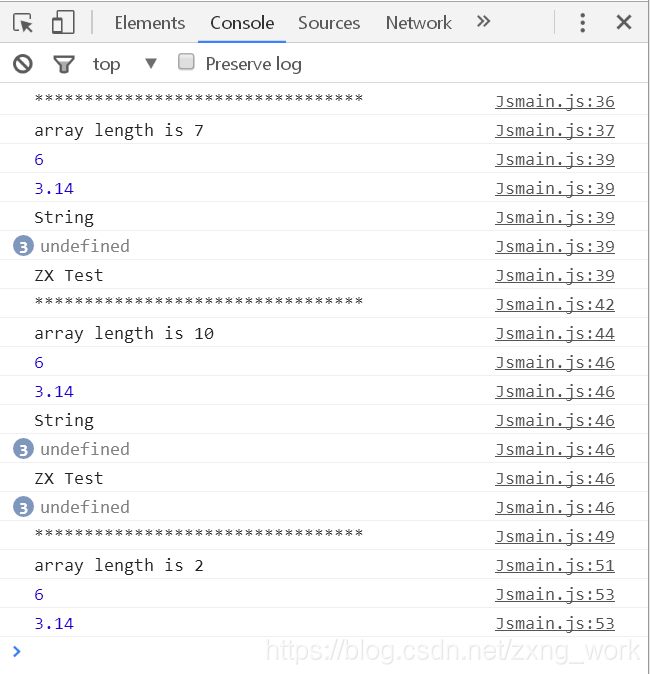Click the Jsmain.js:39 link in the undefined row

pyautogui.click(x=555, y=247)
